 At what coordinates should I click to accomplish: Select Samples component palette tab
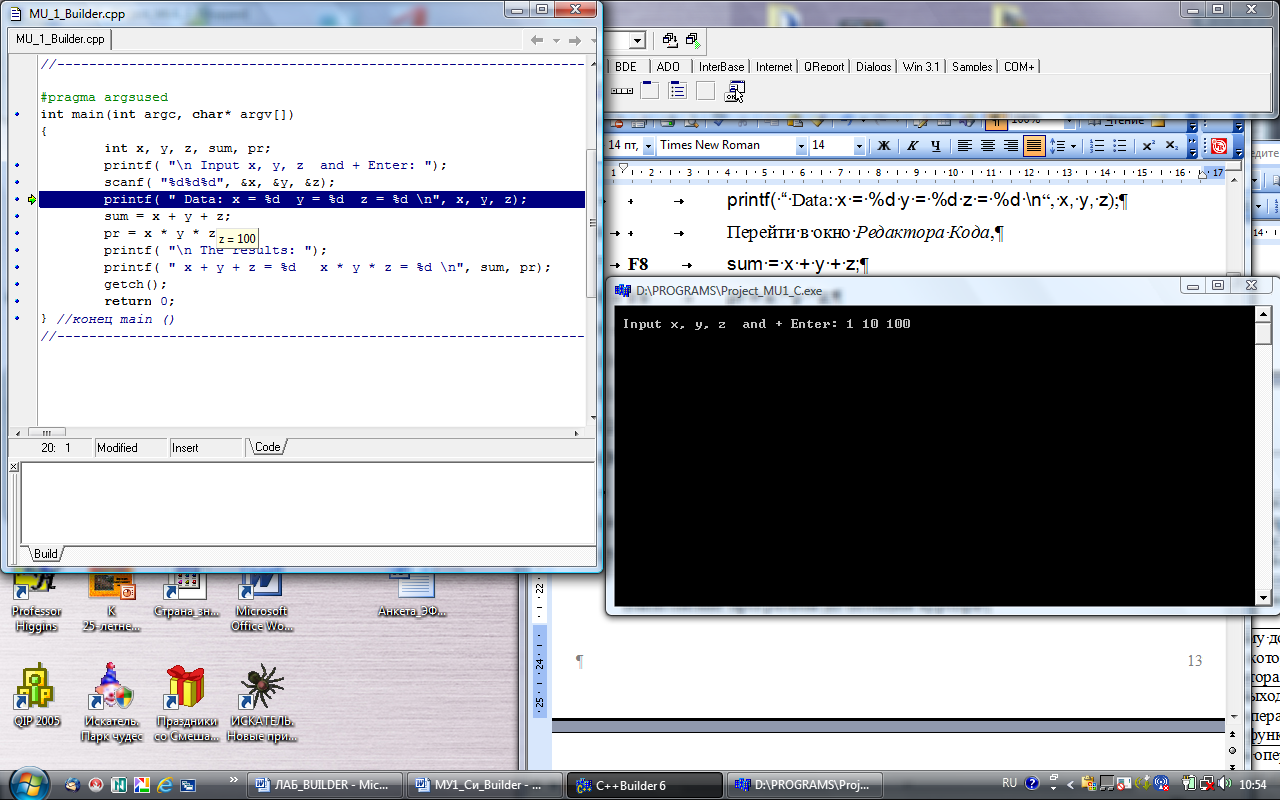coord(972,67)
